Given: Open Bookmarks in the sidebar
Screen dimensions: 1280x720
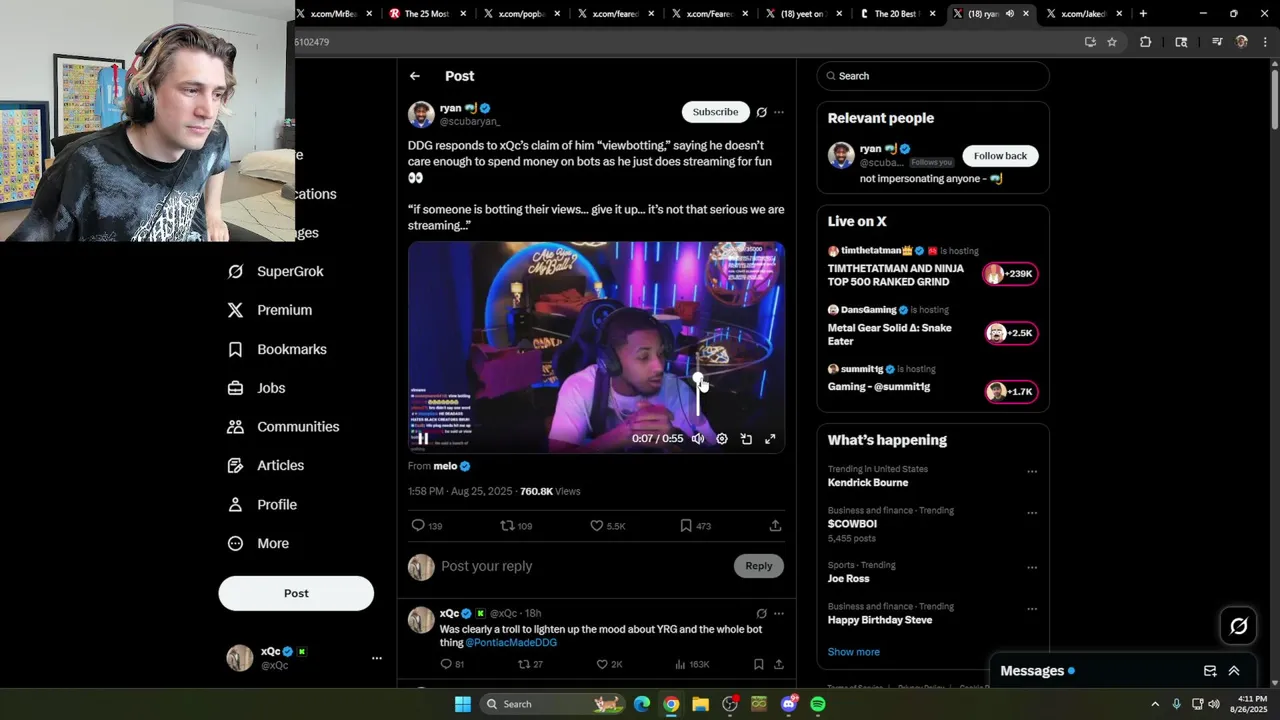Looking at the screenshot, I should tap(277, 349).
